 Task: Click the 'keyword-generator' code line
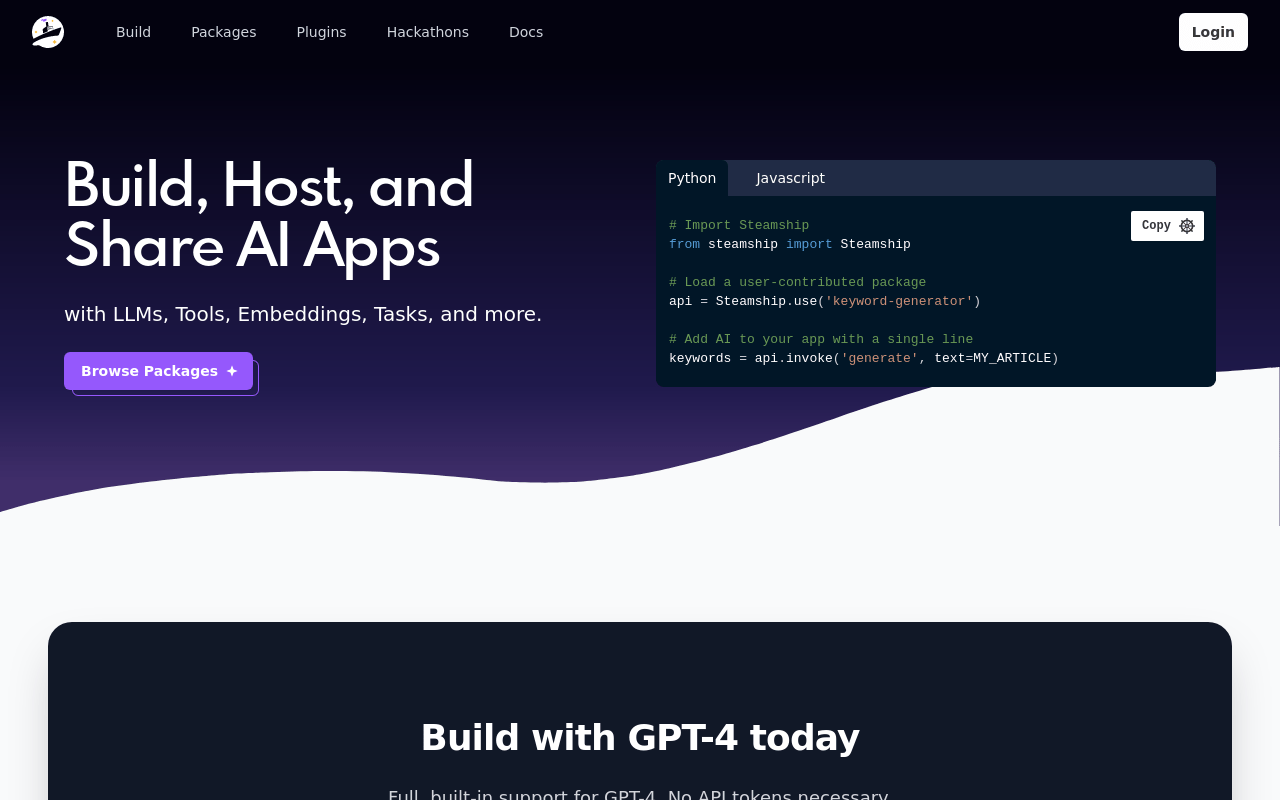point(825,302)
